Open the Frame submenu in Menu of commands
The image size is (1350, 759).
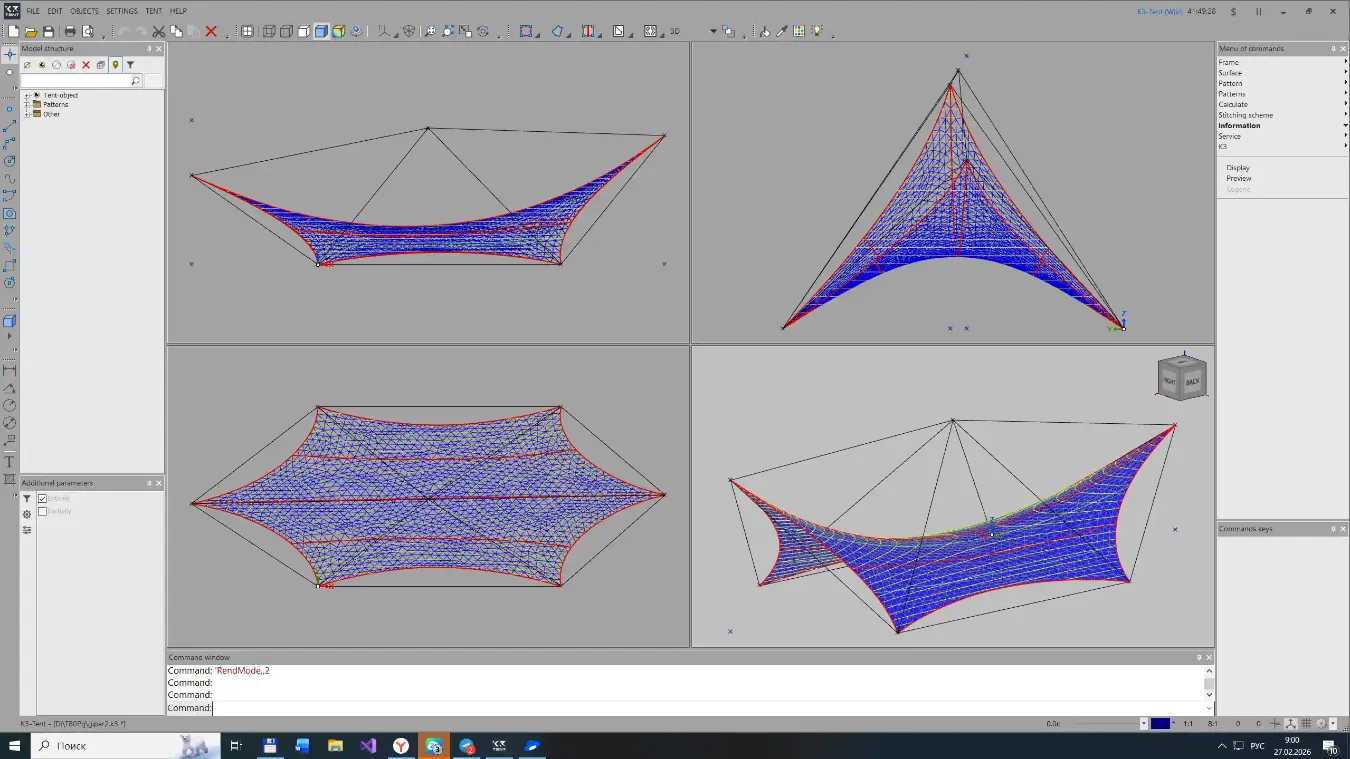(1228, 61)
